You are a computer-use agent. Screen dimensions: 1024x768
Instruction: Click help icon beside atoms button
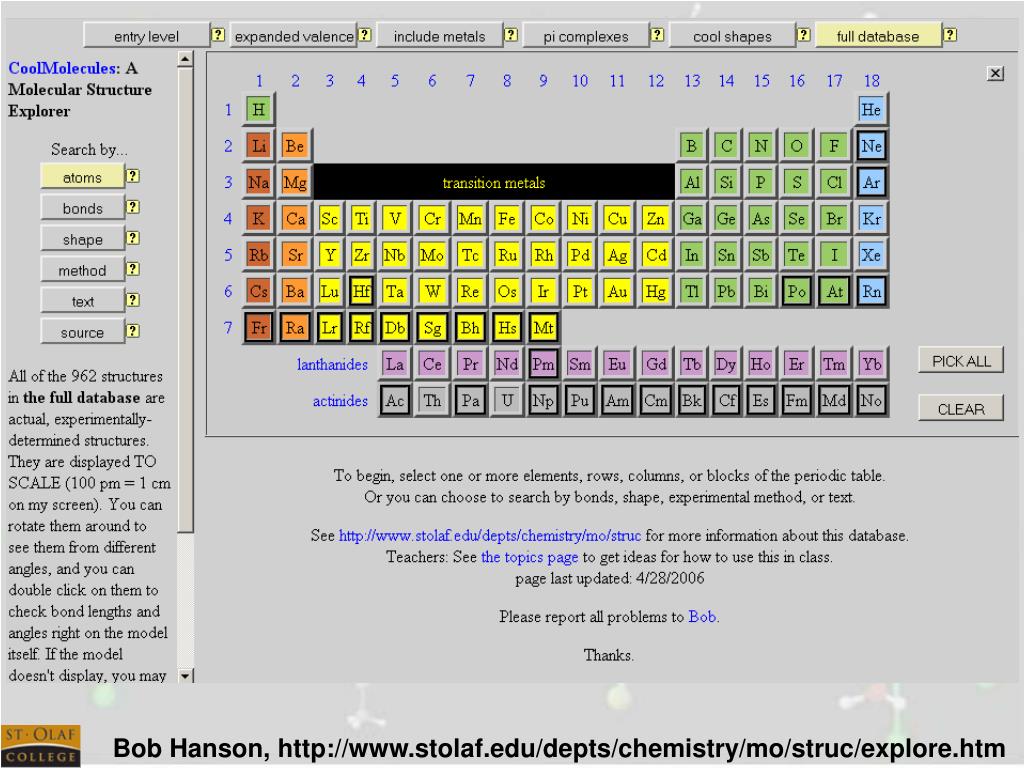133,176
